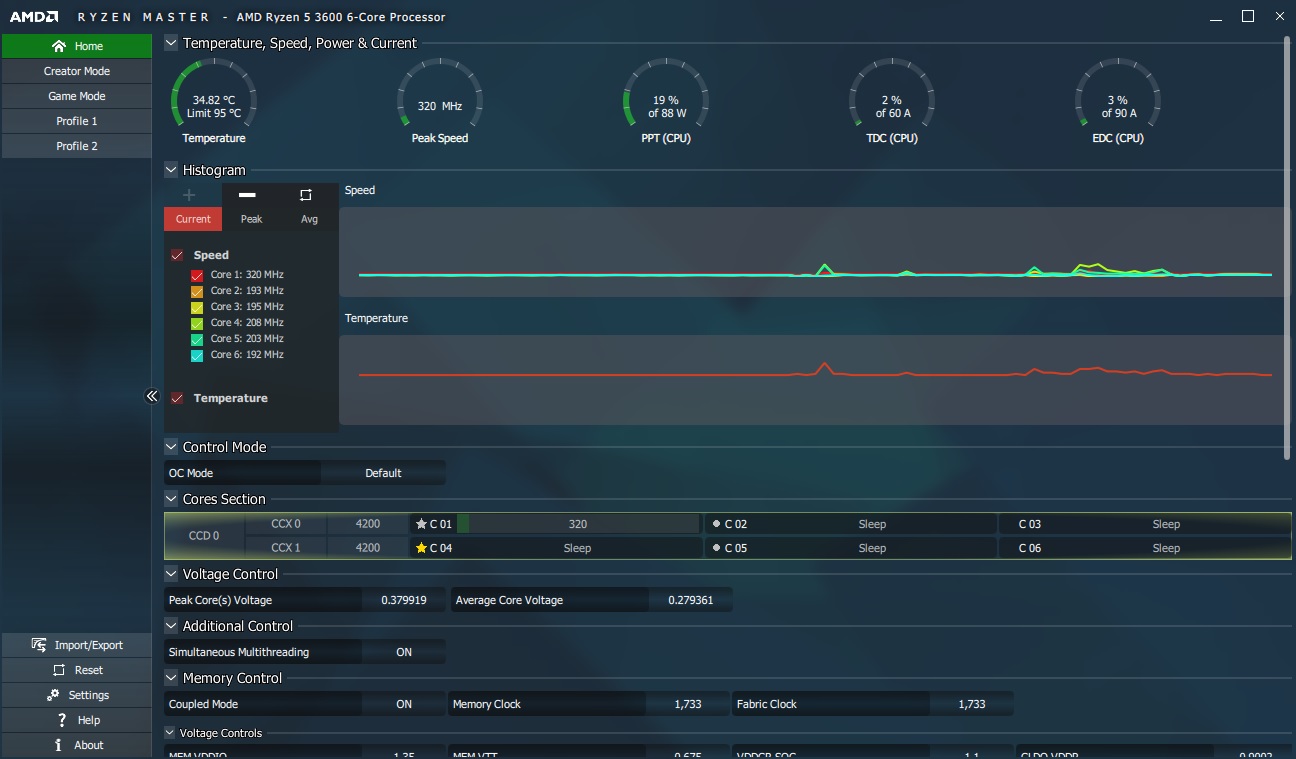1296x759 pixels.
Task: Switch to Game Mode profile
Action: pos(76,96)
